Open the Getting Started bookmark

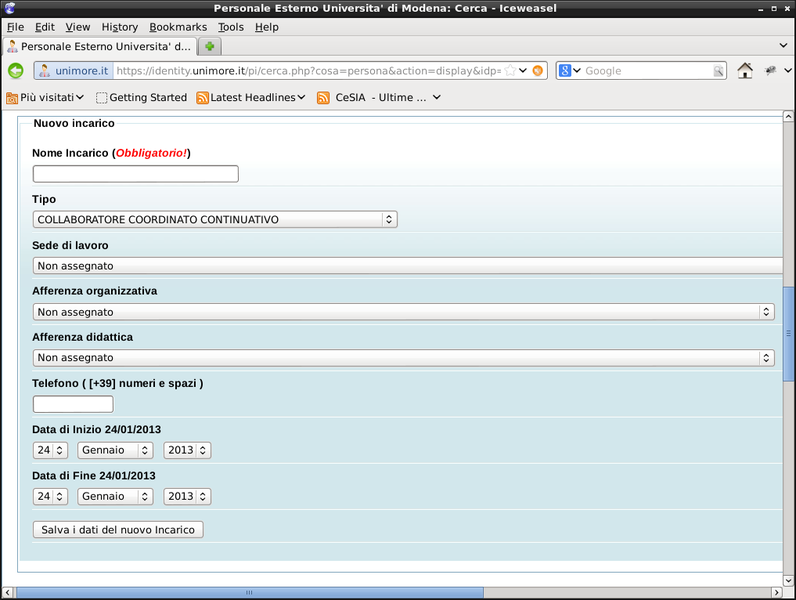(x=142, y=97)
